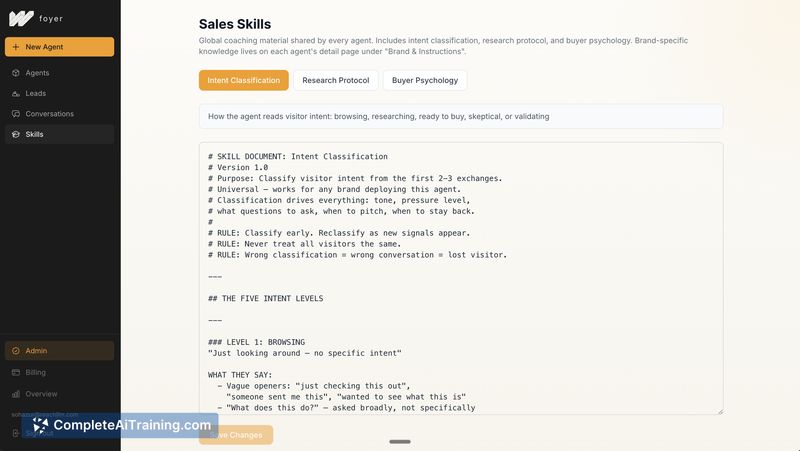
Task: Click the sign out door icon
Action: pos(16,433)
